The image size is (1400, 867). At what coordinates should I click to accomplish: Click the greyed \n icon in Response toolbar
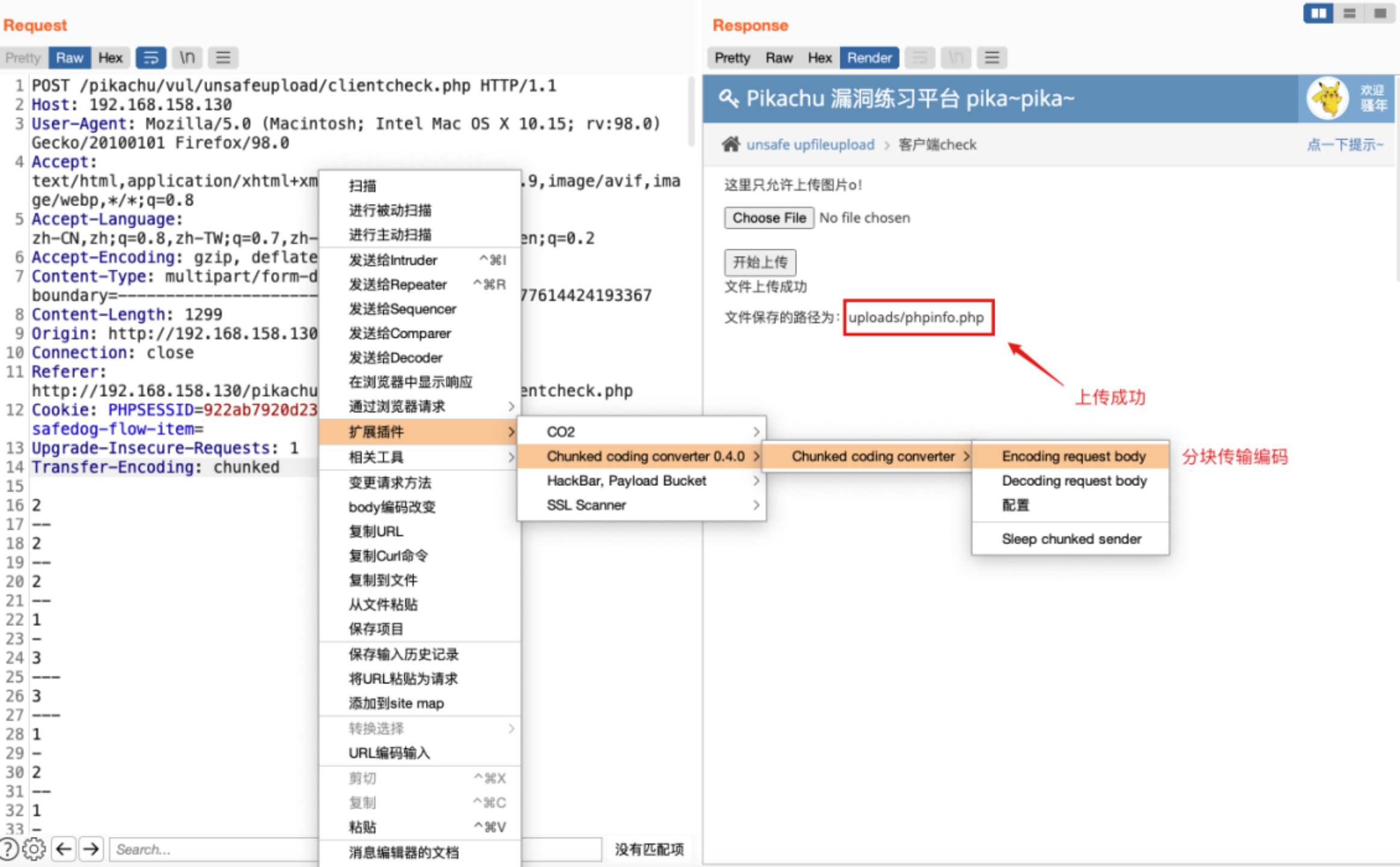[955, 58]
